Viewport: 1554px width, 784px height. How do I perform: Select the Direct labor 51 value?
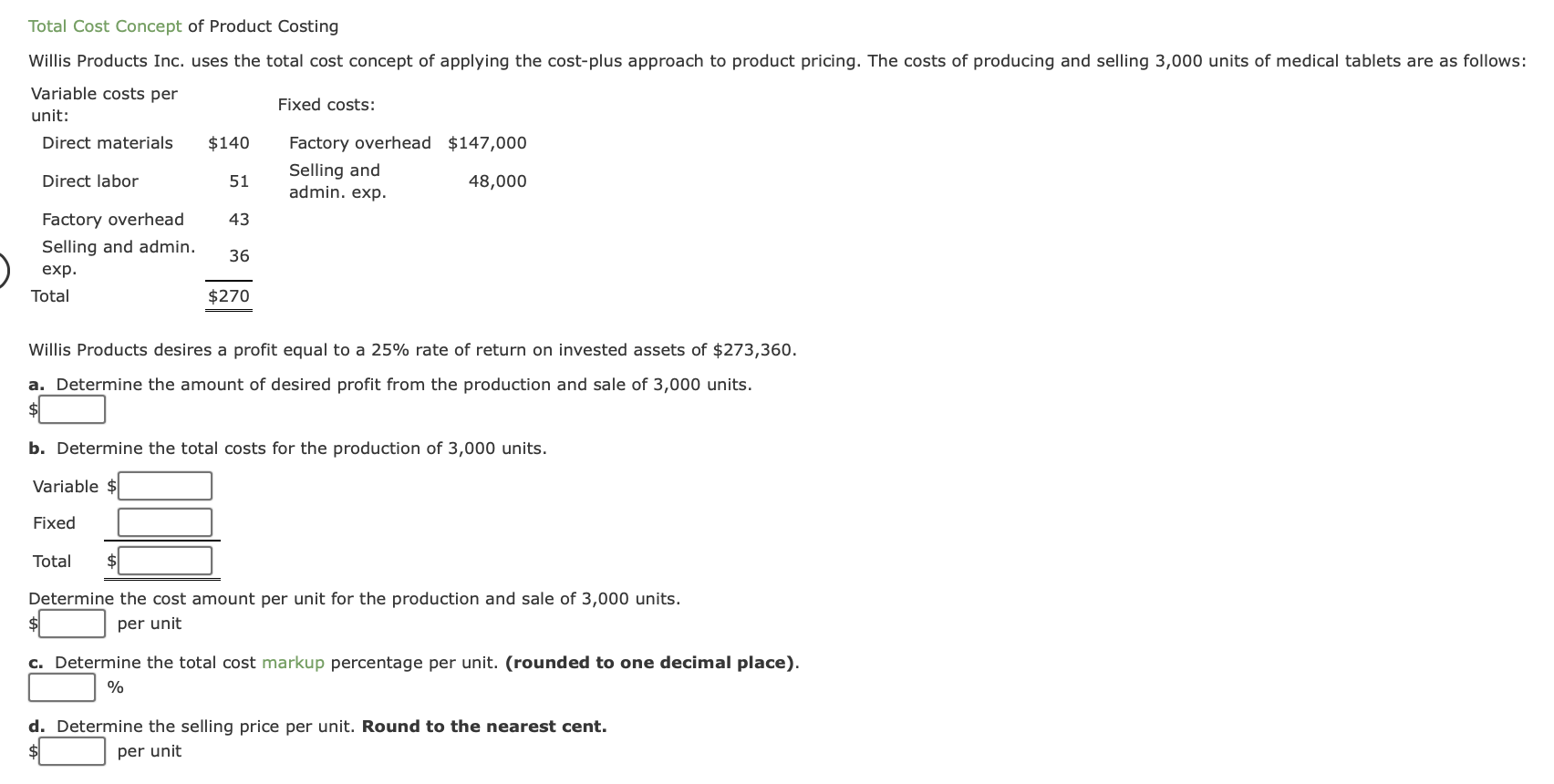click(x=241, y=181)
